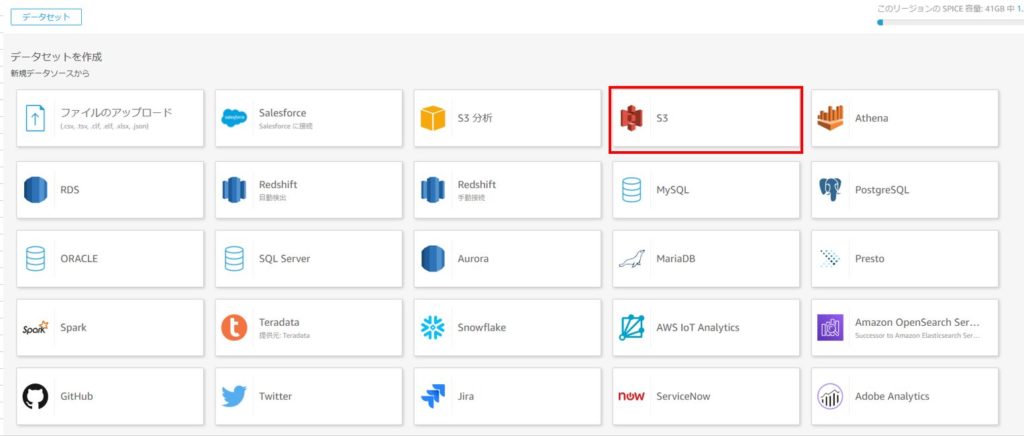Select the Adobe Analytics label
Viewport: 1024px width, 436px height.
click(892, 396)
